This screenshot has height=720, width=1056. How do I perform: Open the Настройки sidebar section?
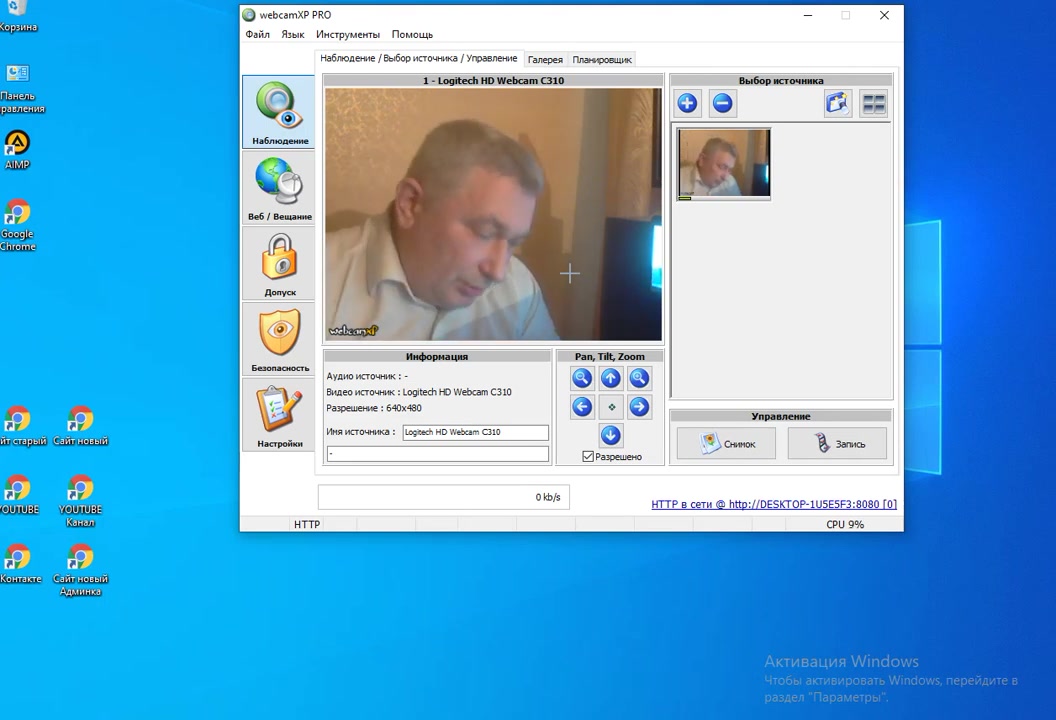pos(279,415)
